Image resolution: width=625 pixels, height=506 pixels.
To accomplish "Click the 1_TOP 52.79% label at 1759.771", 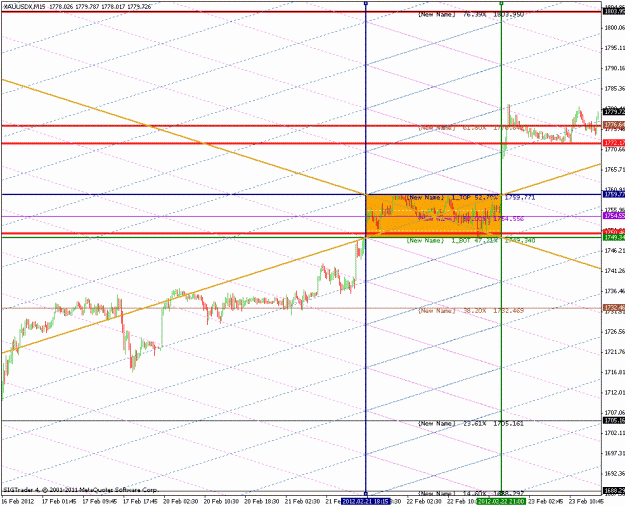I will coord(470,198).
